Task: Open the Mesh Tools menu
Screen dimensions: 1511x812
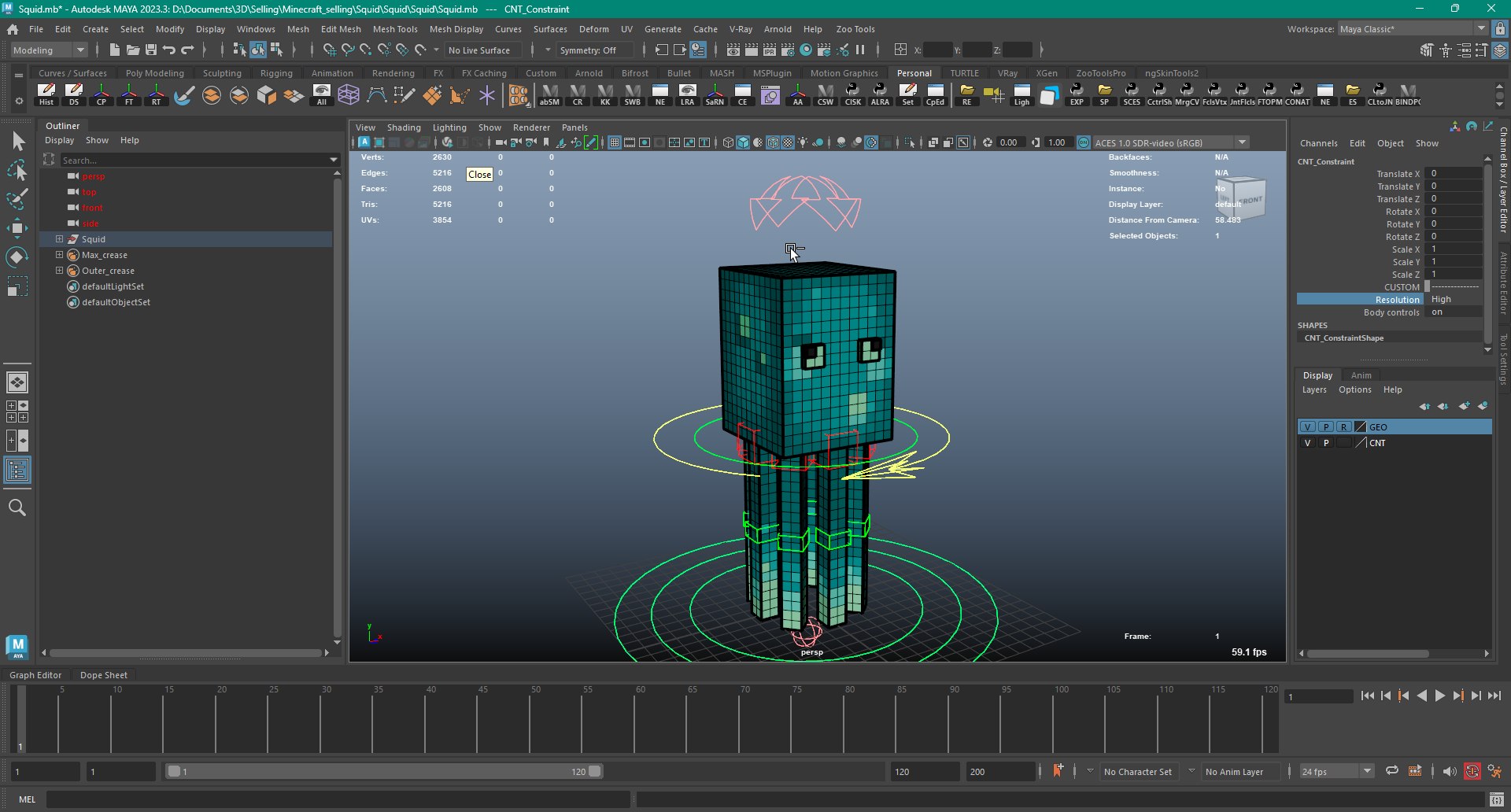Action: click(394, 29)
